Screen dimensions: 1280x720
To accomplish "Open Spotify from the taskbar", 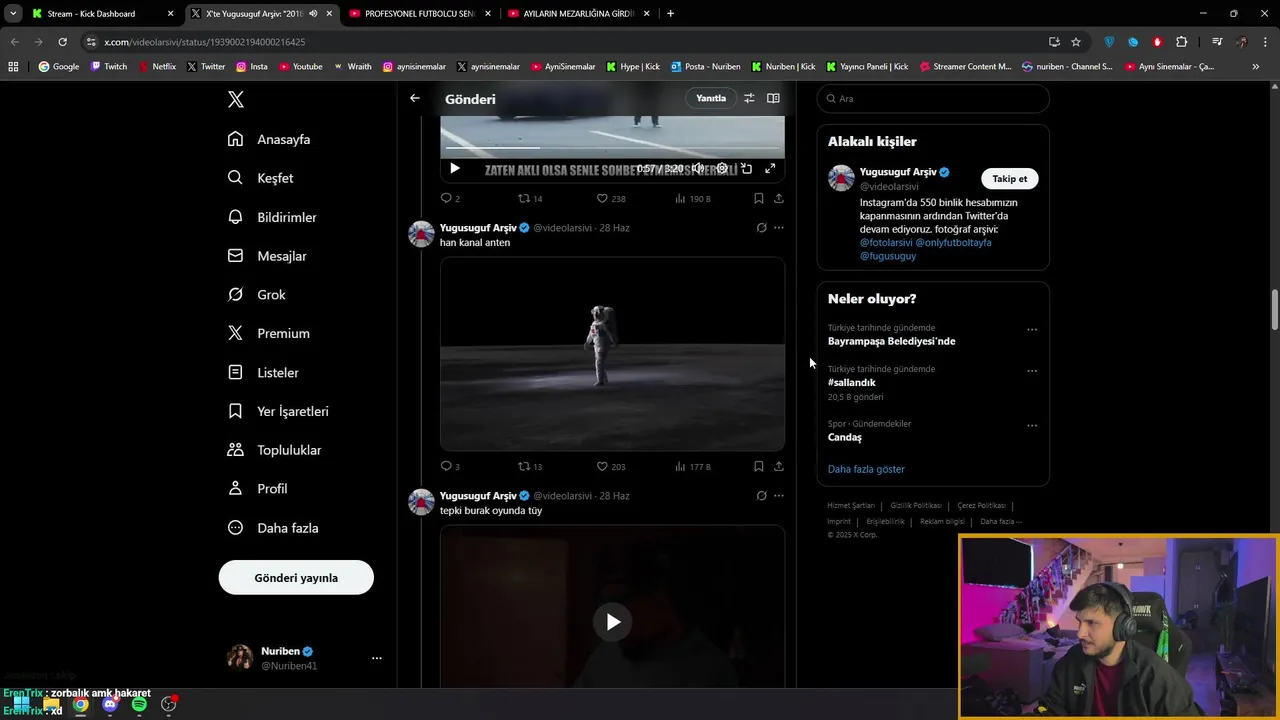I will click(139, 704).
